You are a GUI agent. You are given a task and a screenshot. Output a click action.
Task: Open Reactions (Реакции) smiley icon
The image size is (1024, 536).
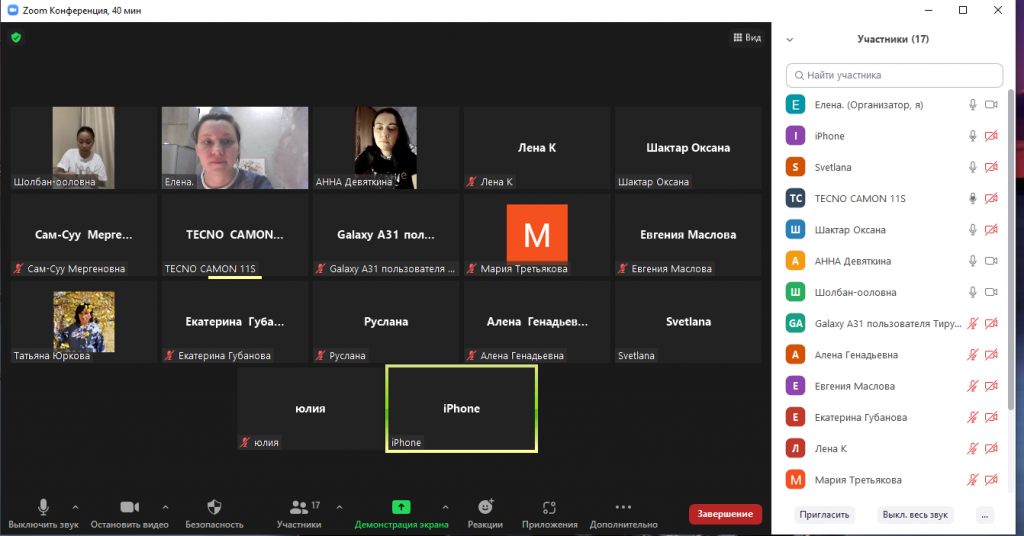[x=485, y=508]
